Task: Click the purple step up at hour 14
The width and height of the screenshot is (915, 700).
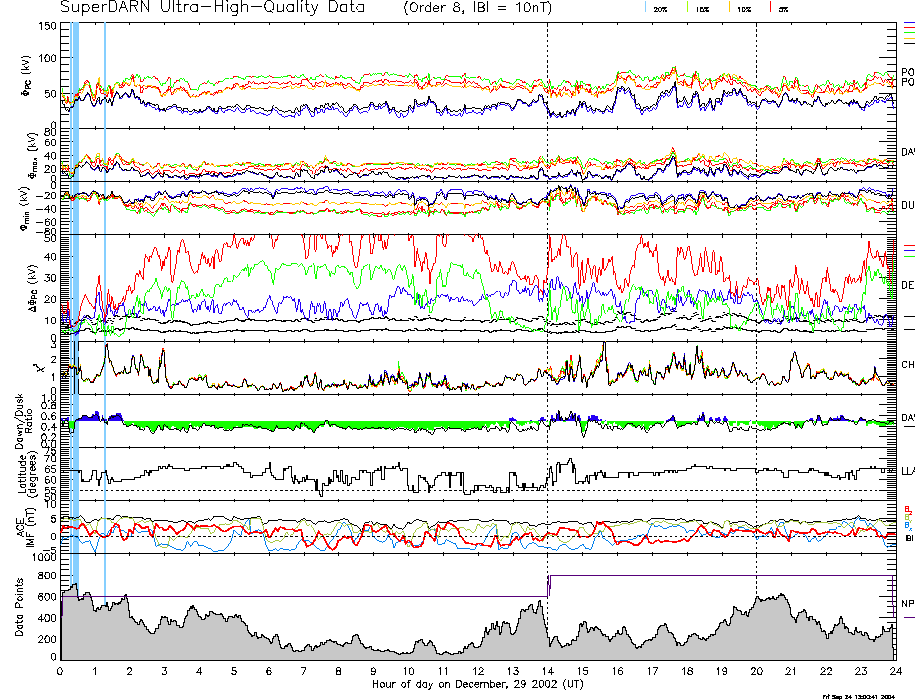Action: pyautogui.click(x=548, y=586)
